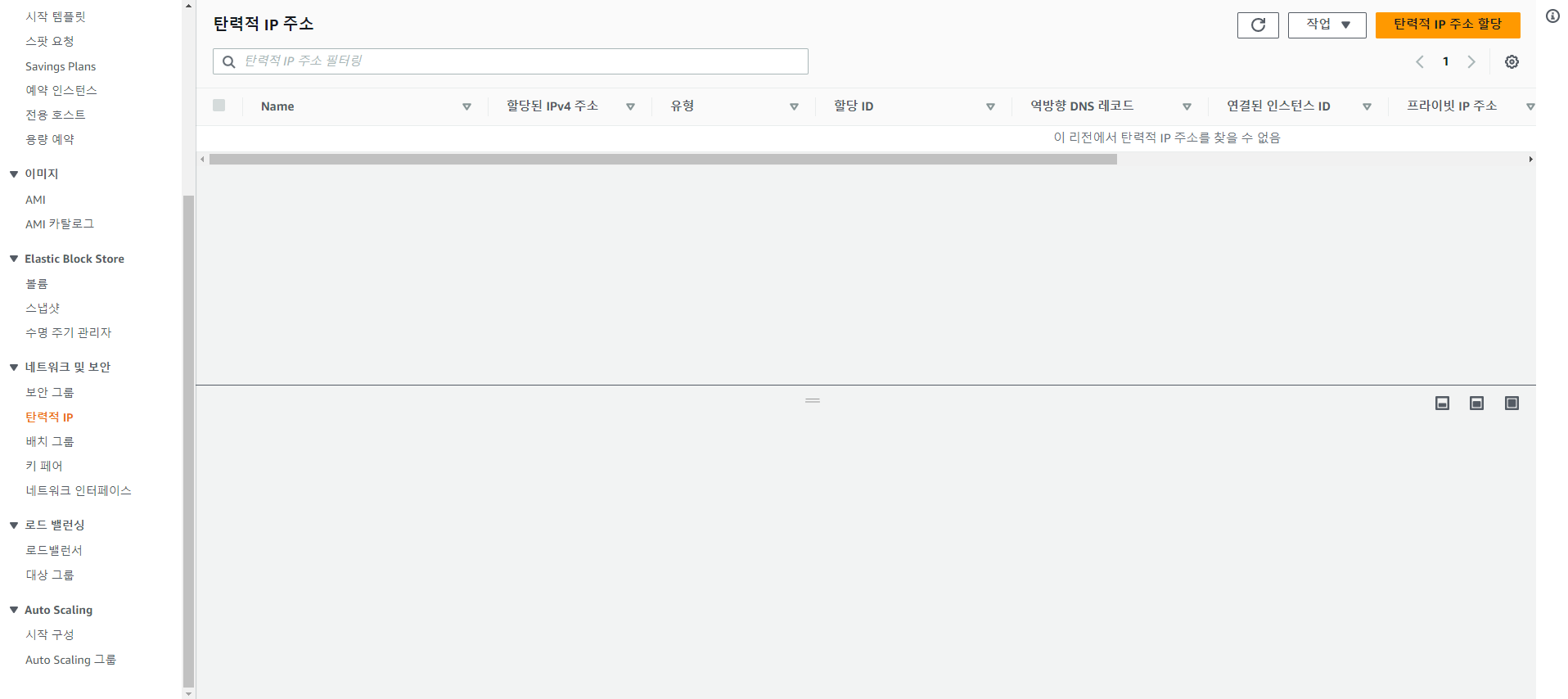Open 로드밸런서 in sidebar
This screenshot has width=1568, height=699.
tap(54, 550)
